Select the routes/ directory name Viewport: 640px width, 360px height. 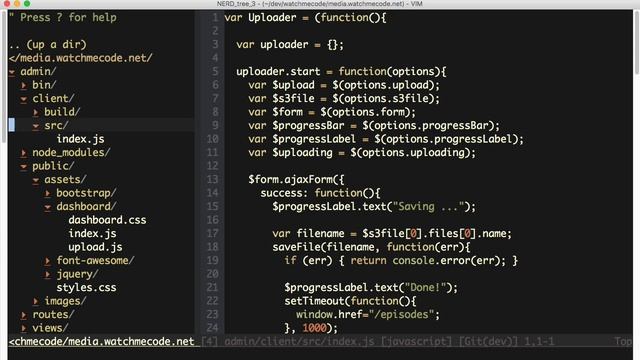(53, 314)
